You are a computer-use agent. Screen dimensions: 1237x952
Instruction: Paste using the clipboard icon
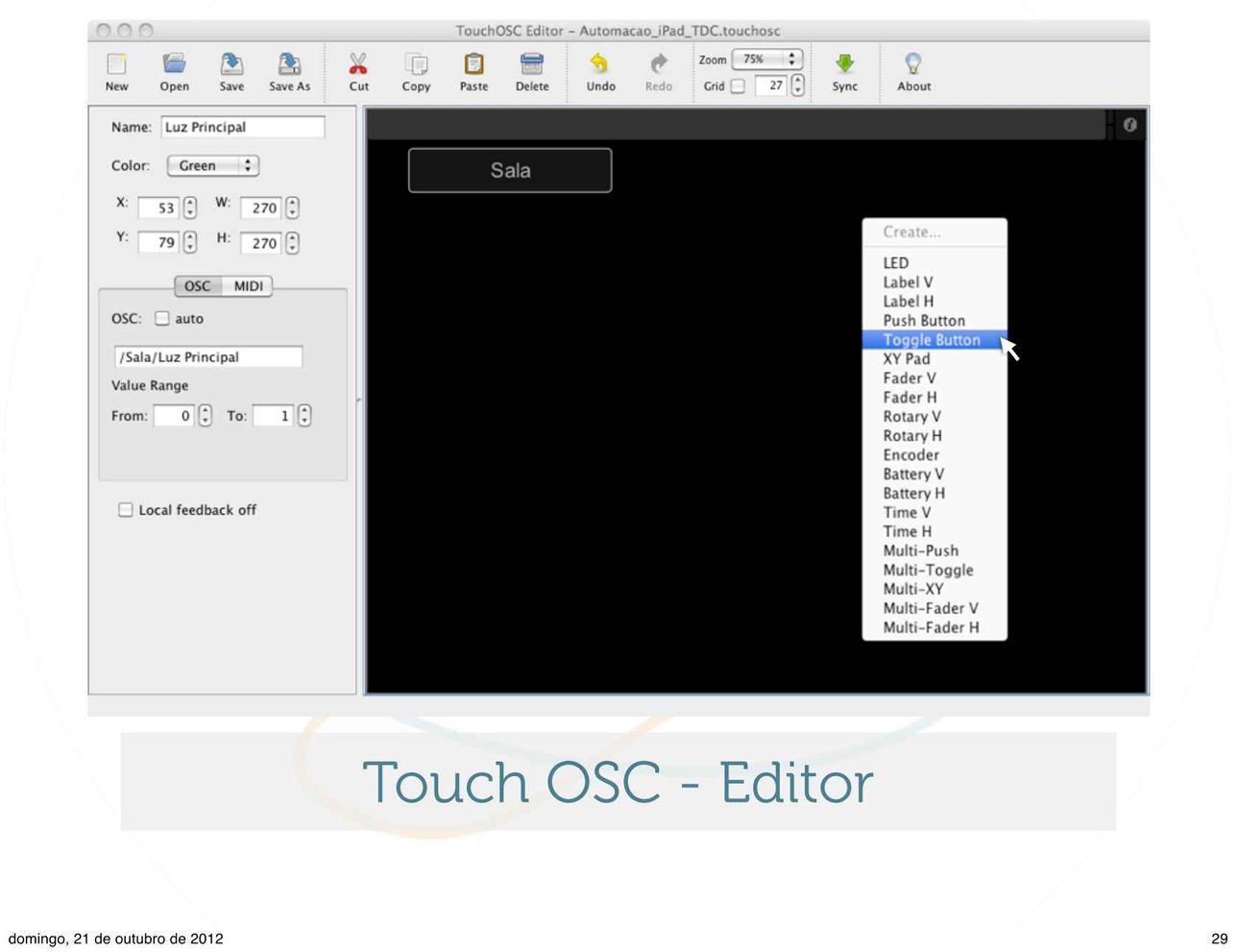[x=473, y=64]
